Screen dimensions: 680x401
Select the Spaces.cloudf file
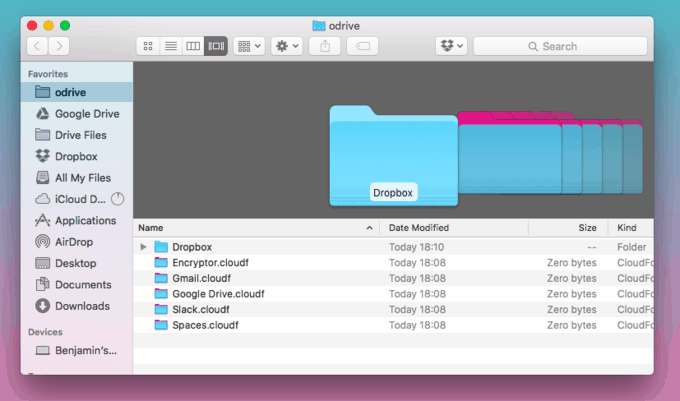(393, 325)
